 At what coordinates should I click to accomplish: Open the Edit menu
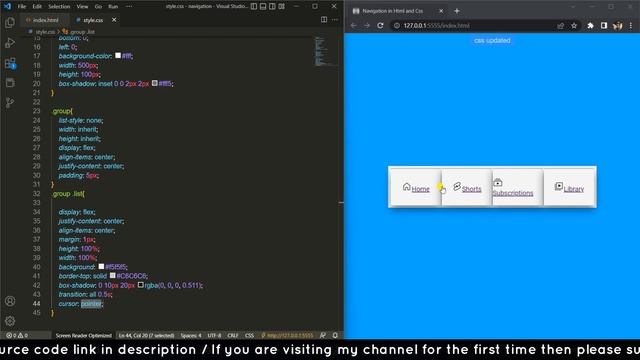point(37,7)
